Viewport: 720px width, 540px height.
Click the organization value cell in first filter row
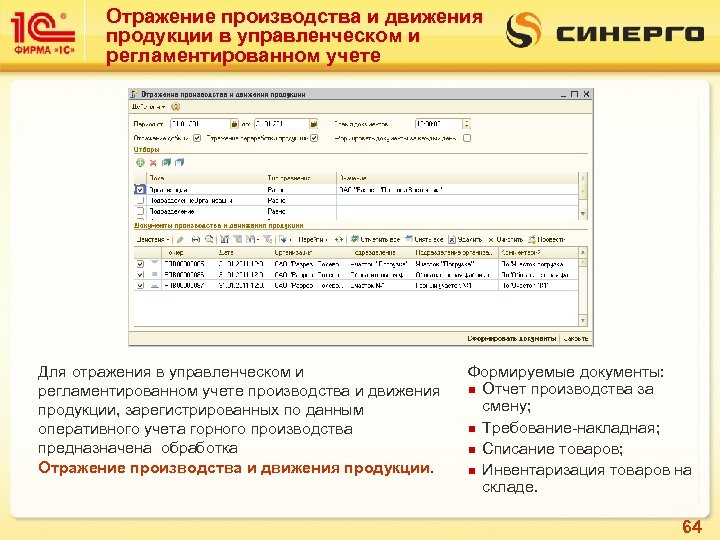point(457,189)
